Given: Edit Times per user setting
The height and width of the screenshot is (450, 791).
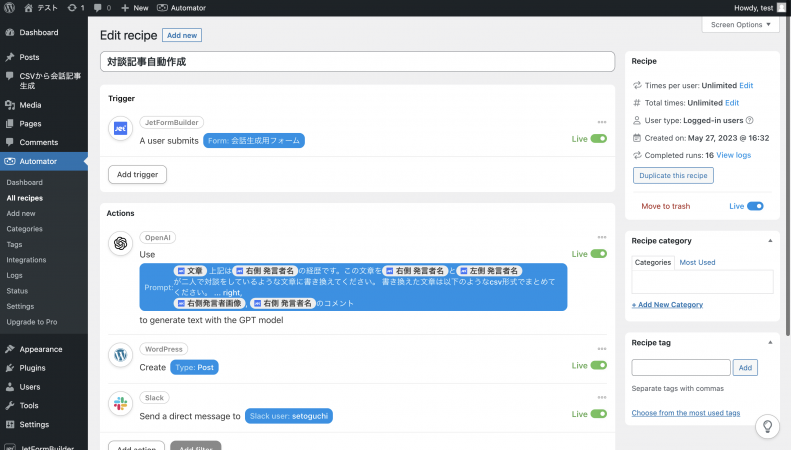Looking at the screenshot, I should tap(746, 85).
